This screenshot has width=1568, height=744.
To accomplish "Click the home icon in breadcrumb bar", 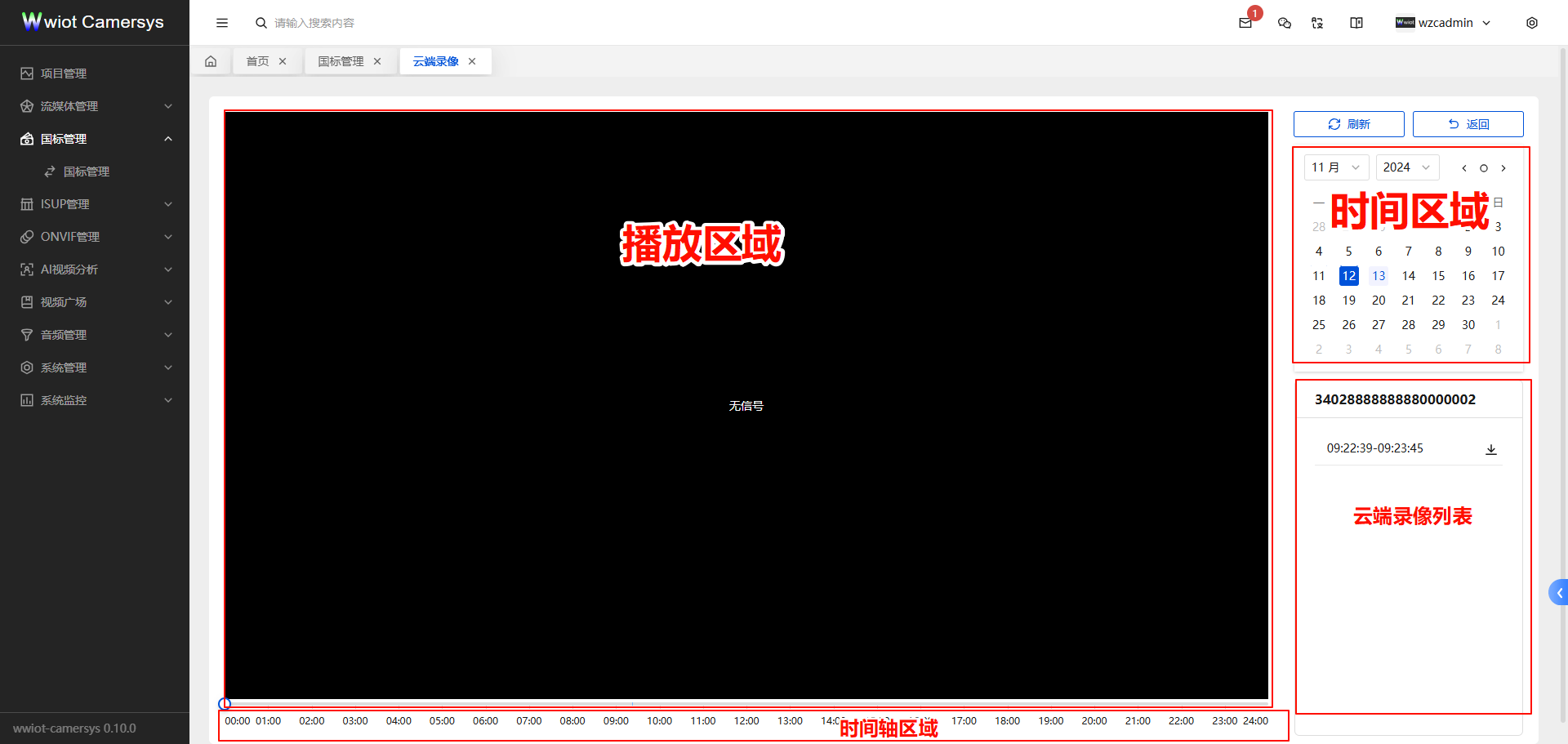I will click(211, 60).
